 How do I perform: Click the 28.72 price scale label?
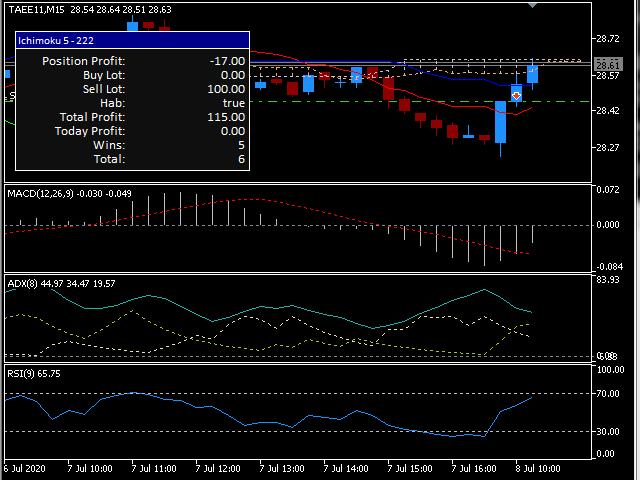(x=607, y=39)
